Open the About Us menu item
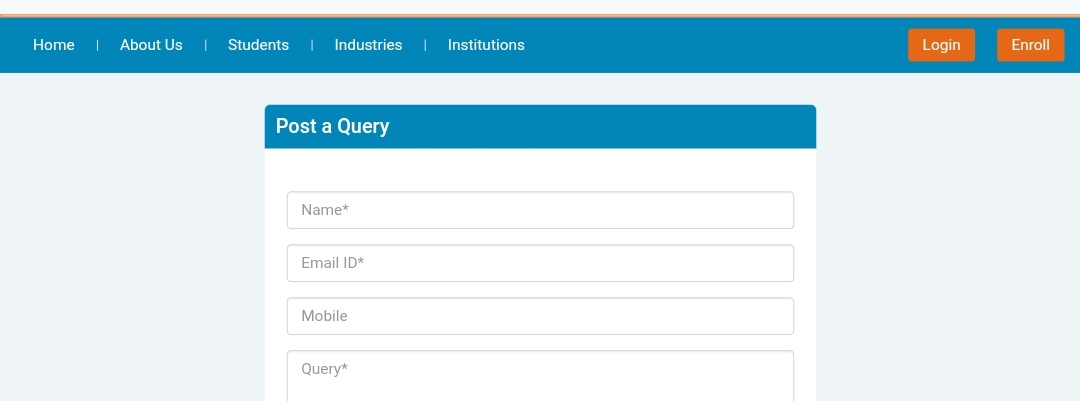Viewport: 1080px width, 401px height. click(151, 45)
